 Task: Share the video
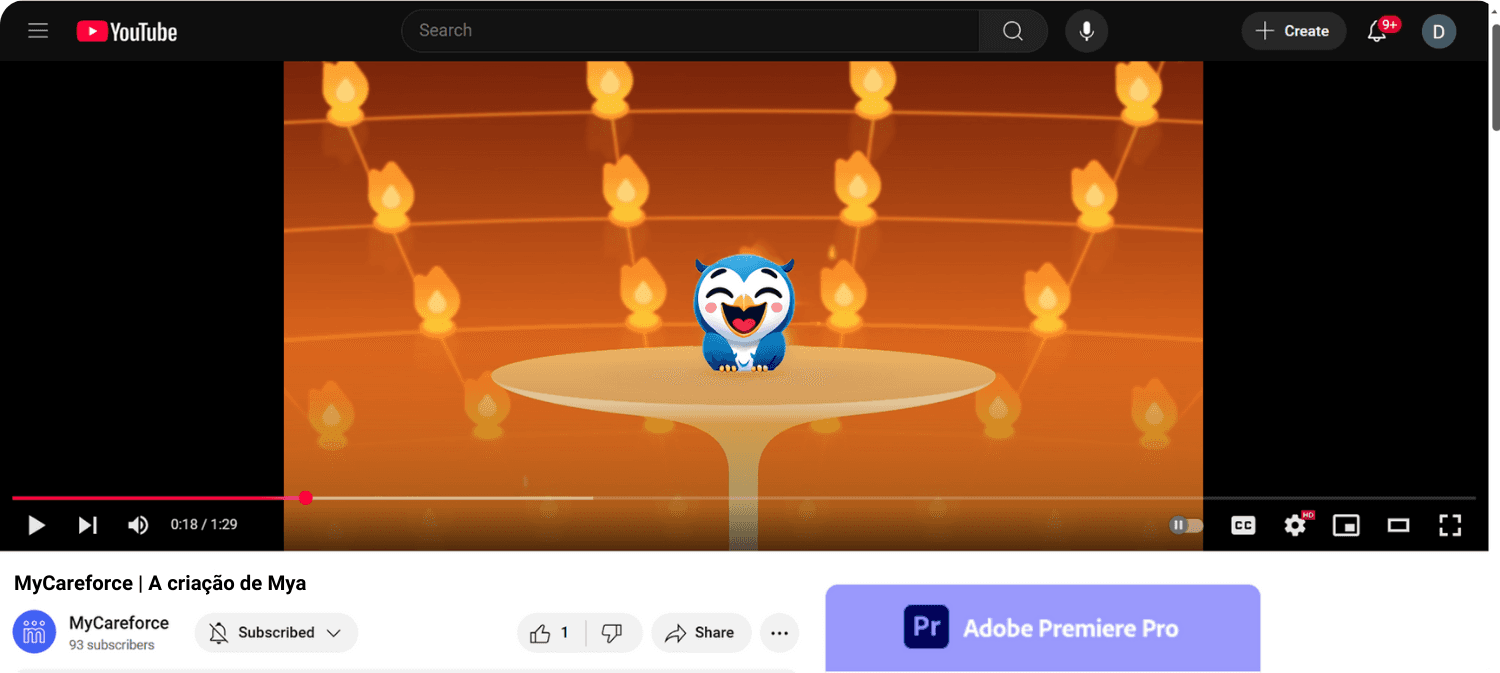[x=701, y=633]
